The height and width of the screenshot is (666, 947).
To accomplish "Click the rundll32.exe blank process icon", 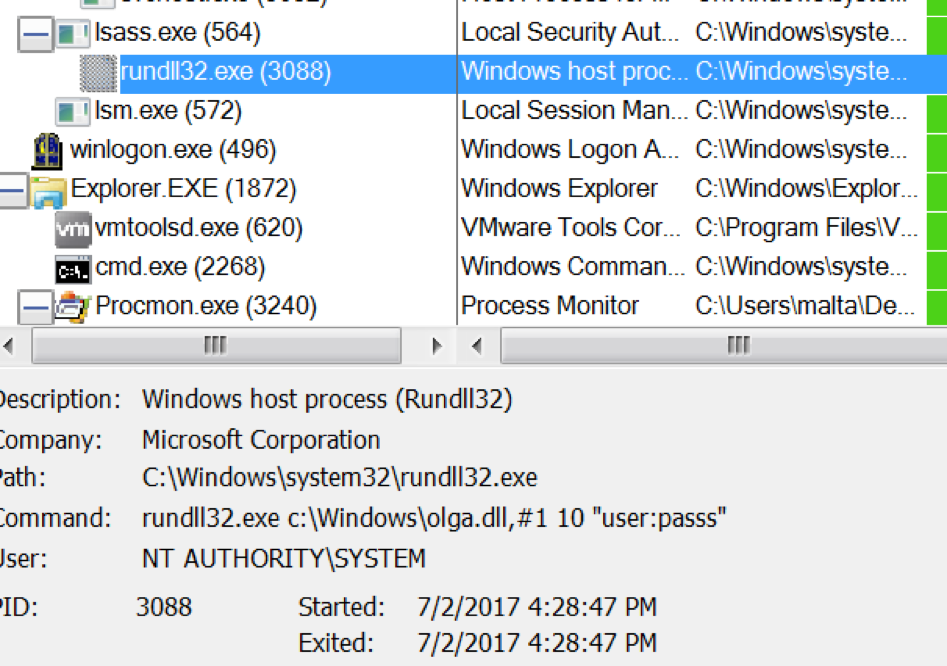I will (98, 73).
